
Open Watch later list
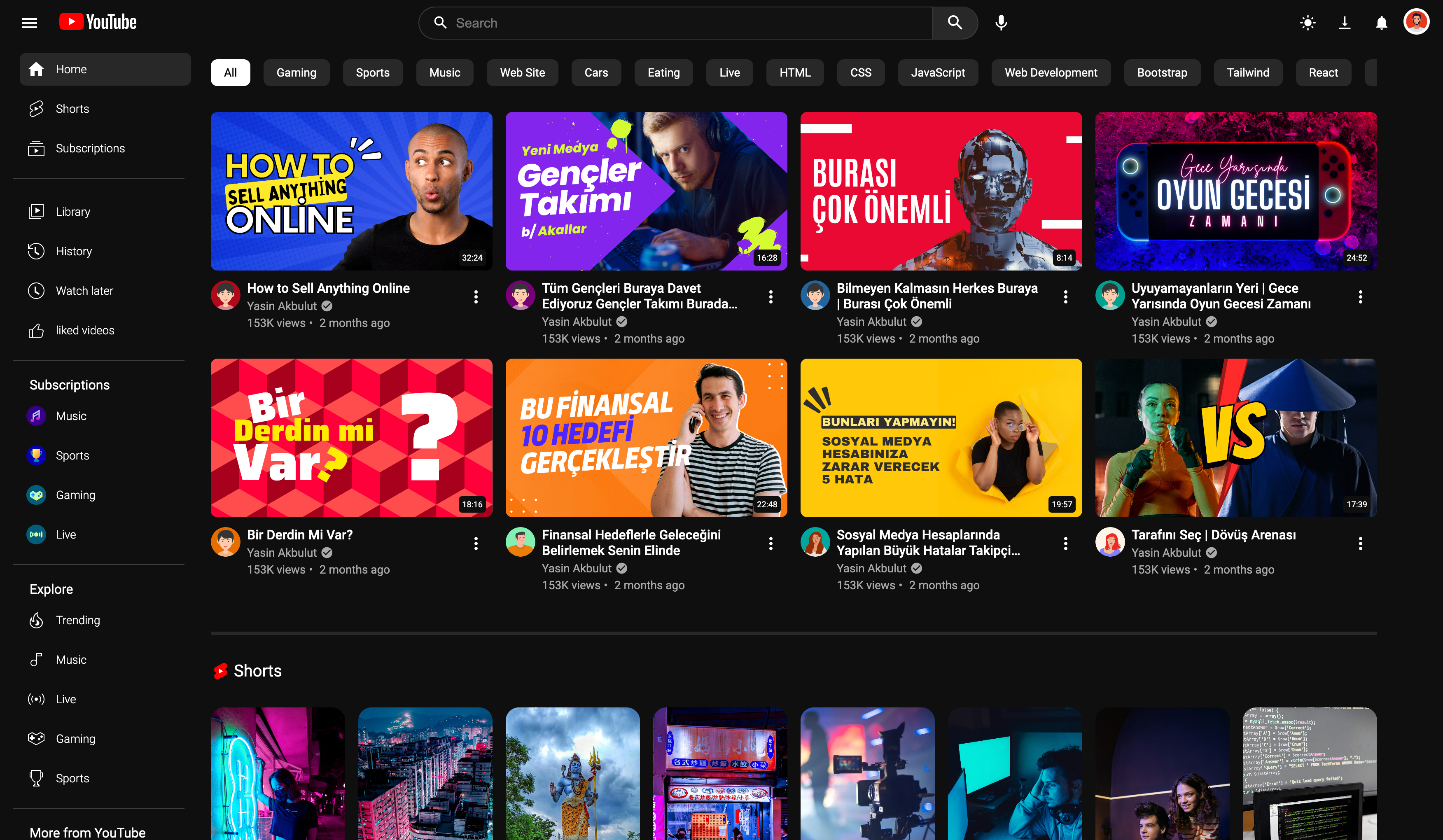pyautogui.click(x=105, y=291)
